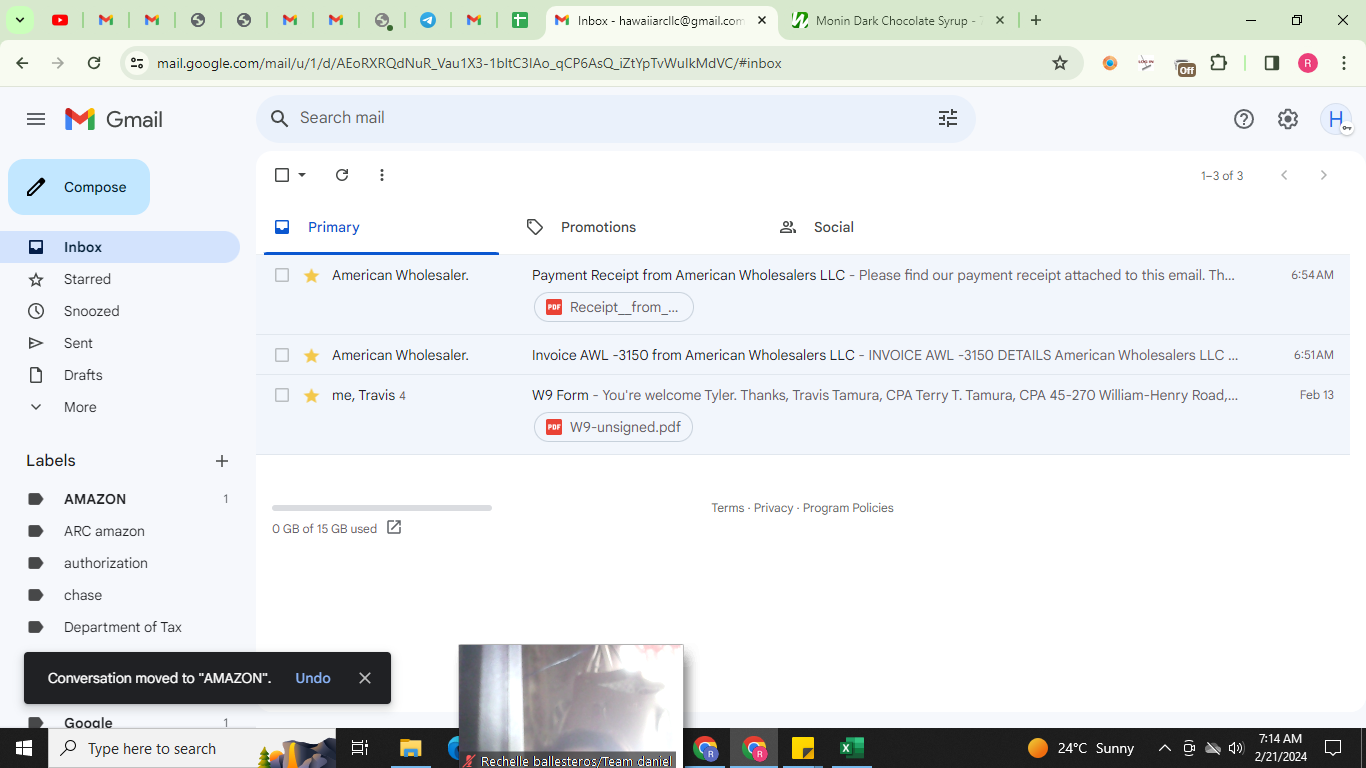Open Sticky Notes from the taskbar

pos(803,748)
